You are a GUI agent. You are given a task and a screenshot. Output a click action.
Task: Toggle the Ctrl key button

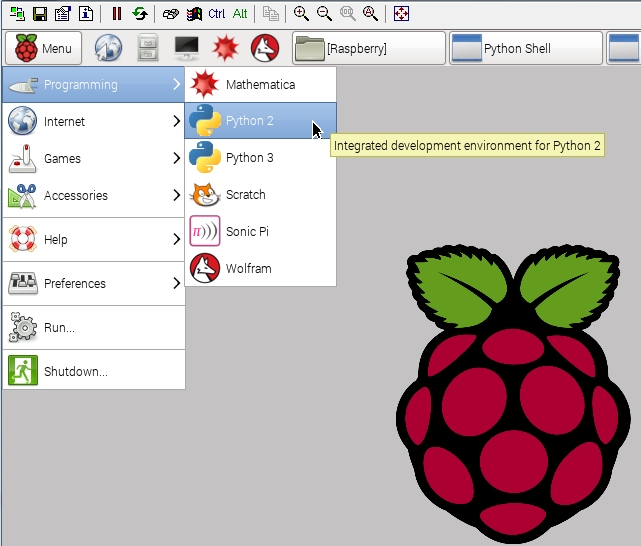coord(217,14)
